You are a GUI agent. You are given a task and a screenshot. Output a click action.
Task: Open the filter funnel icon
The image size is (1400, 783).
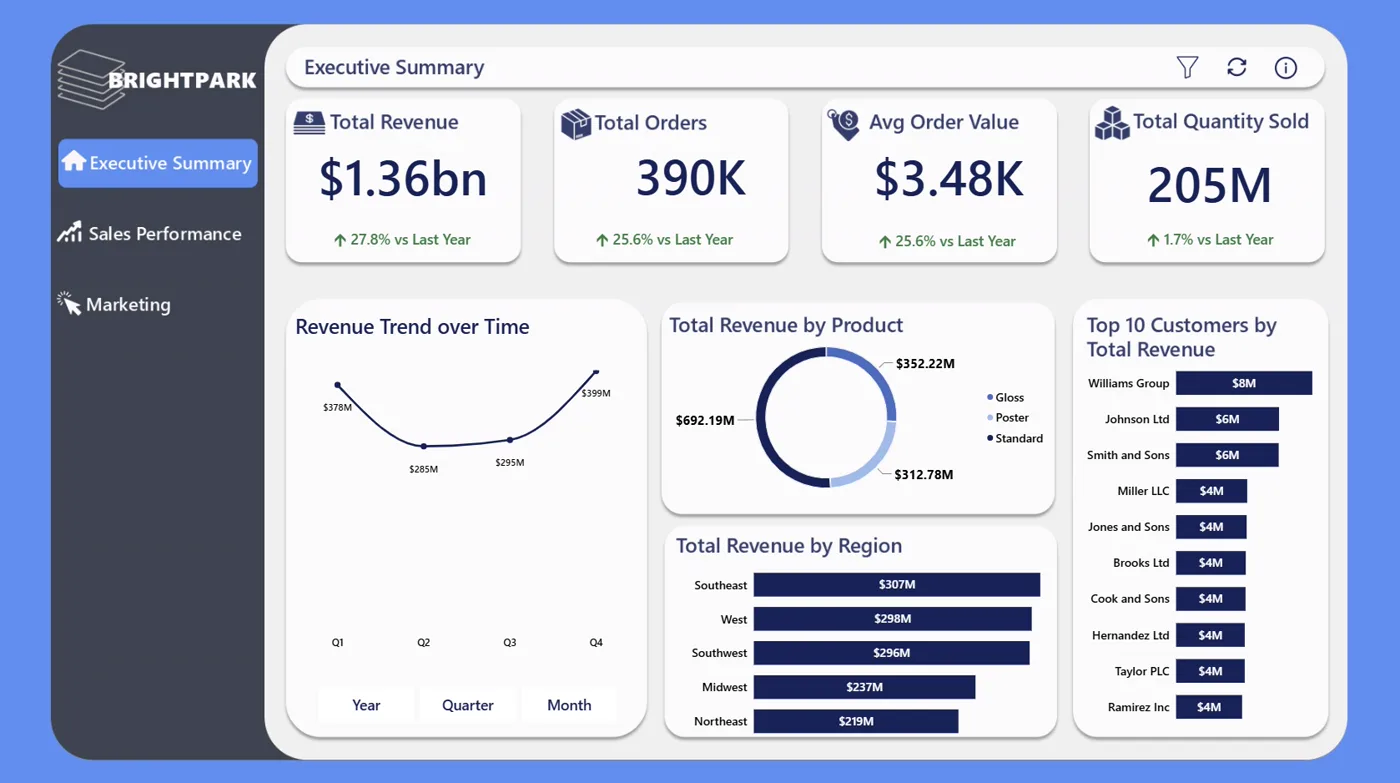coord(1187,67)
